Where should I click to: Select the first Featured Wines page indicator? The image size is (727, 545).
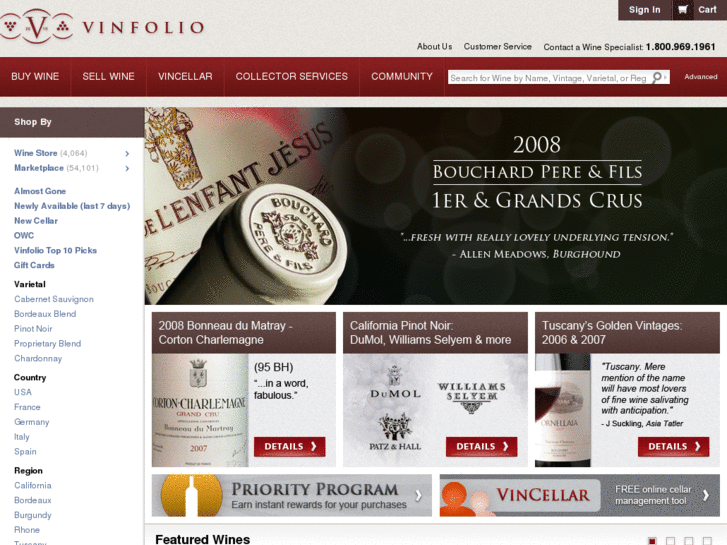652,541
